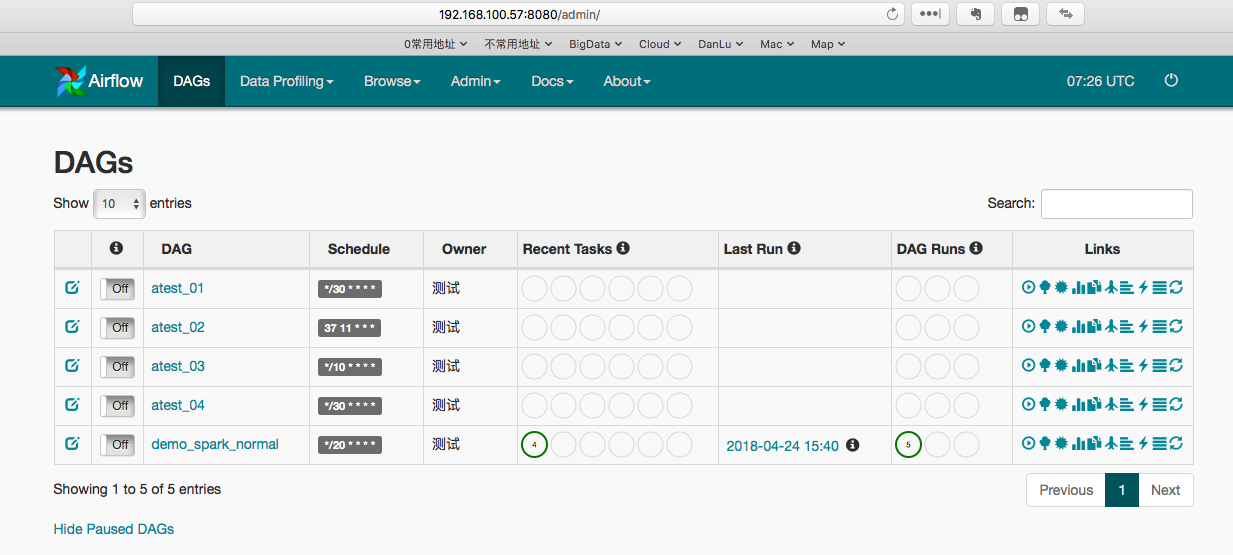Expand the Admin menu
Viewport: 1233px width, 555px height.
(475, 81)
